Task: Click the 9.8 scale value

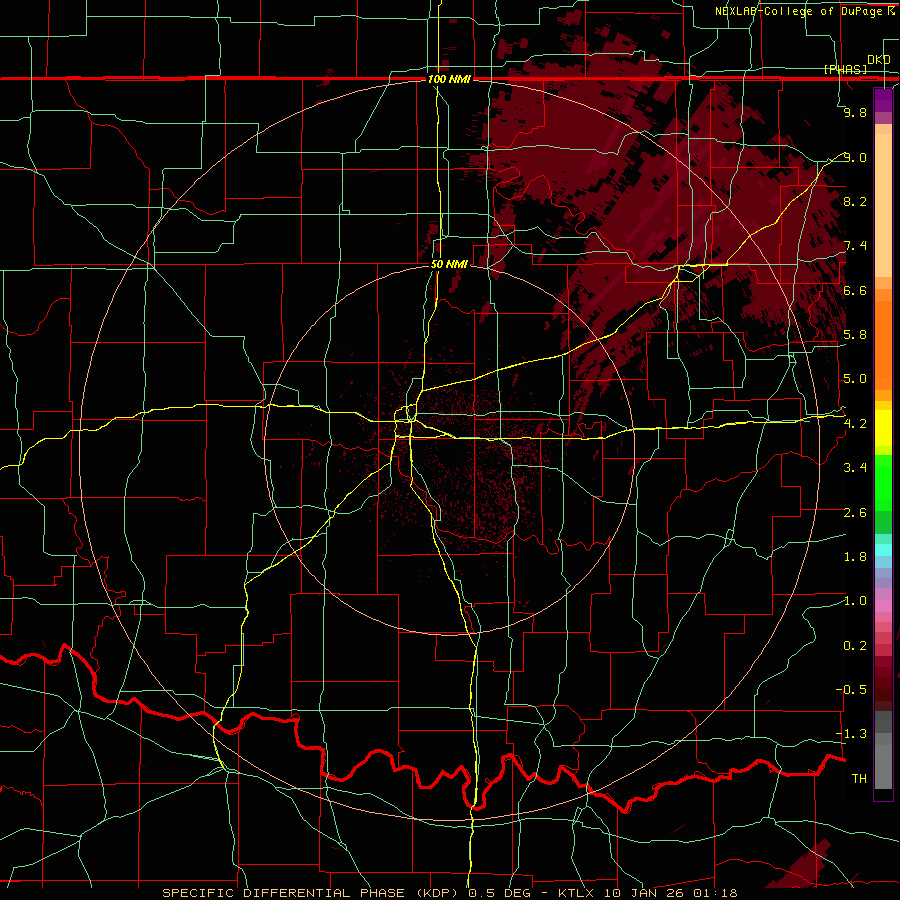Action: pyautogui.click(x=855, y=112)
